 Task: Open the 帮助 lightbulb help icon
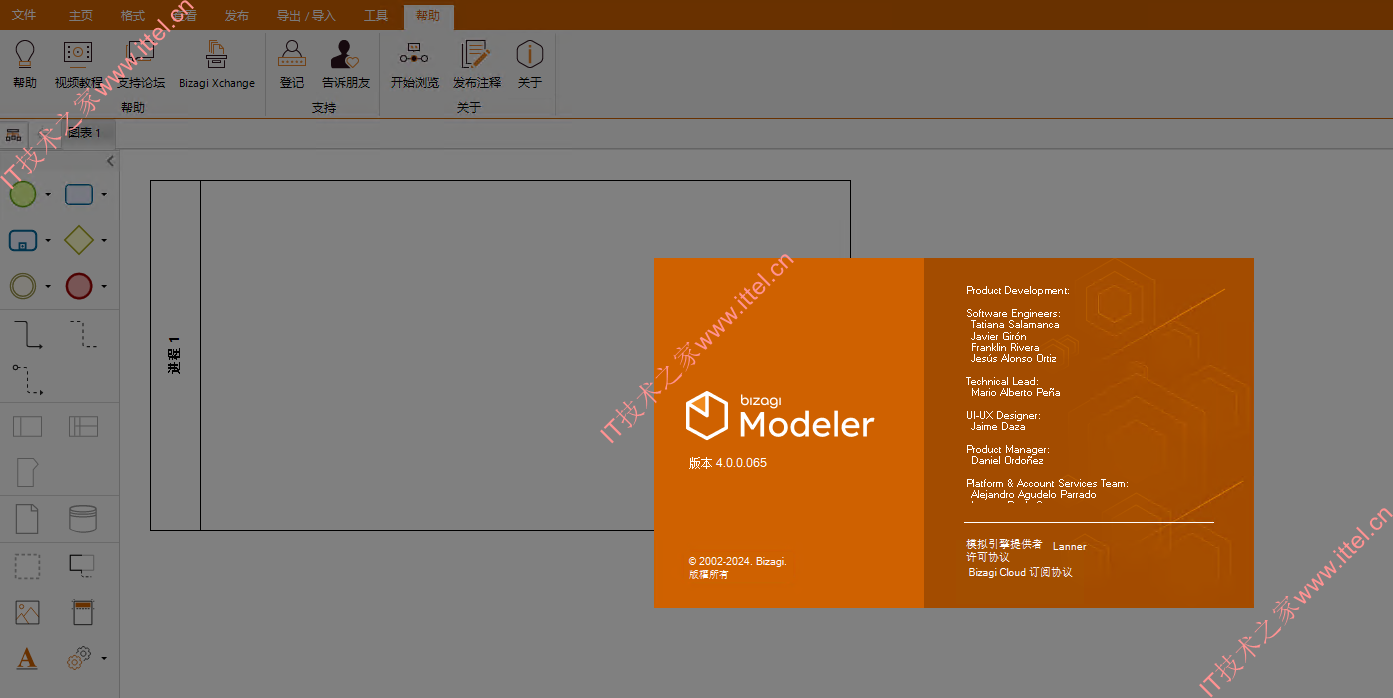coord(25,64)
